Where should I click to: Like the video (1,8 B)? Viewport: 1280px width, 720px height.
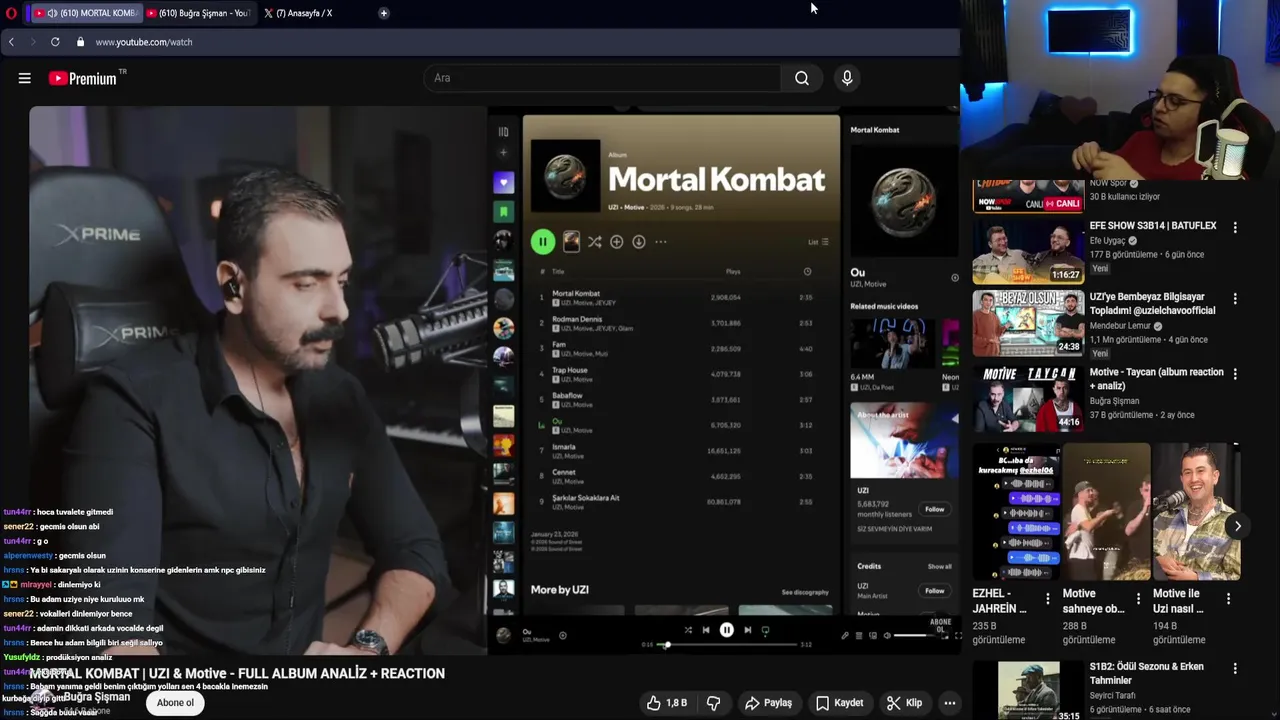pos(666,703)
